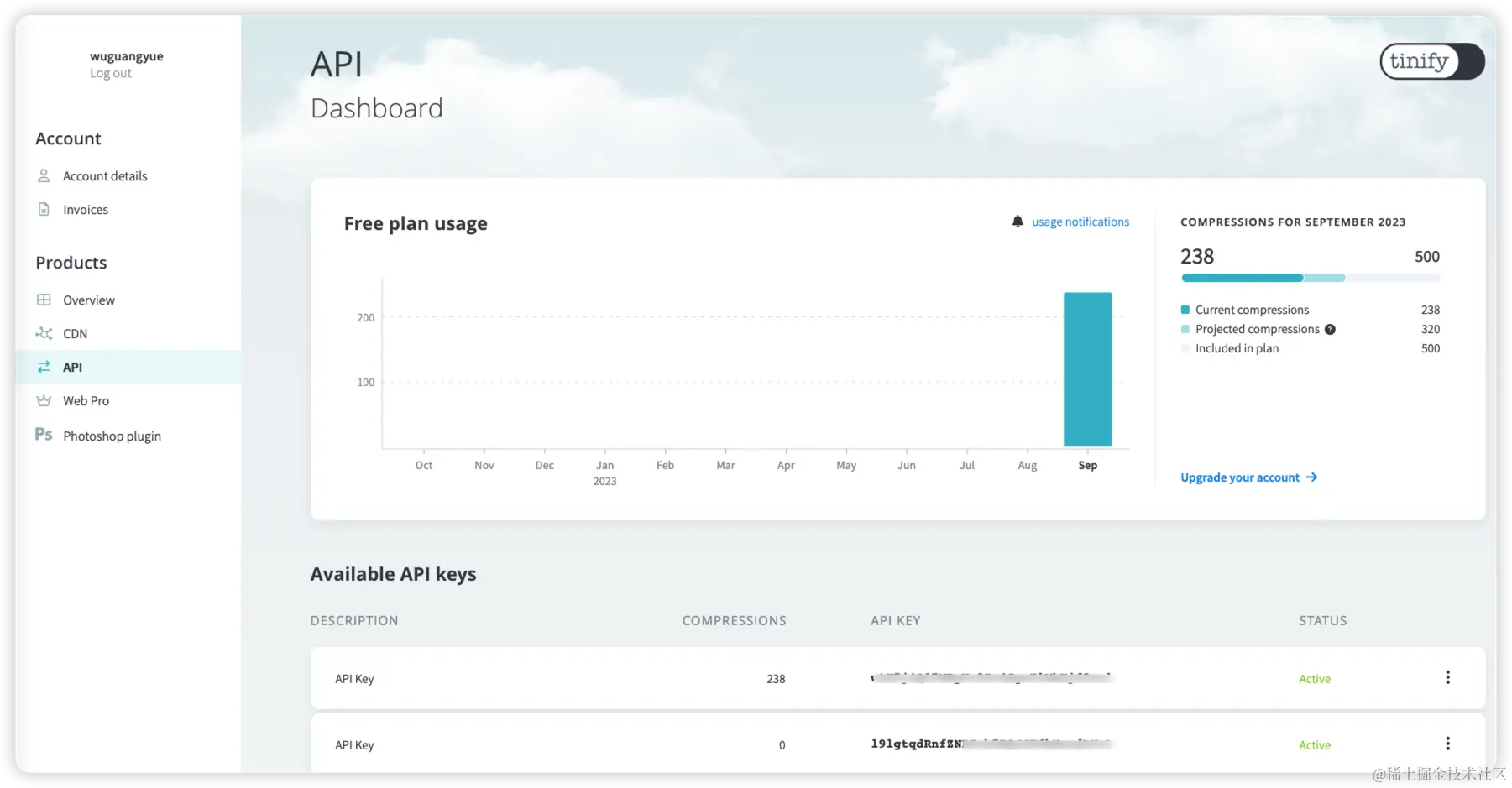Log out of the wuguangyue account

click(111, 73)
